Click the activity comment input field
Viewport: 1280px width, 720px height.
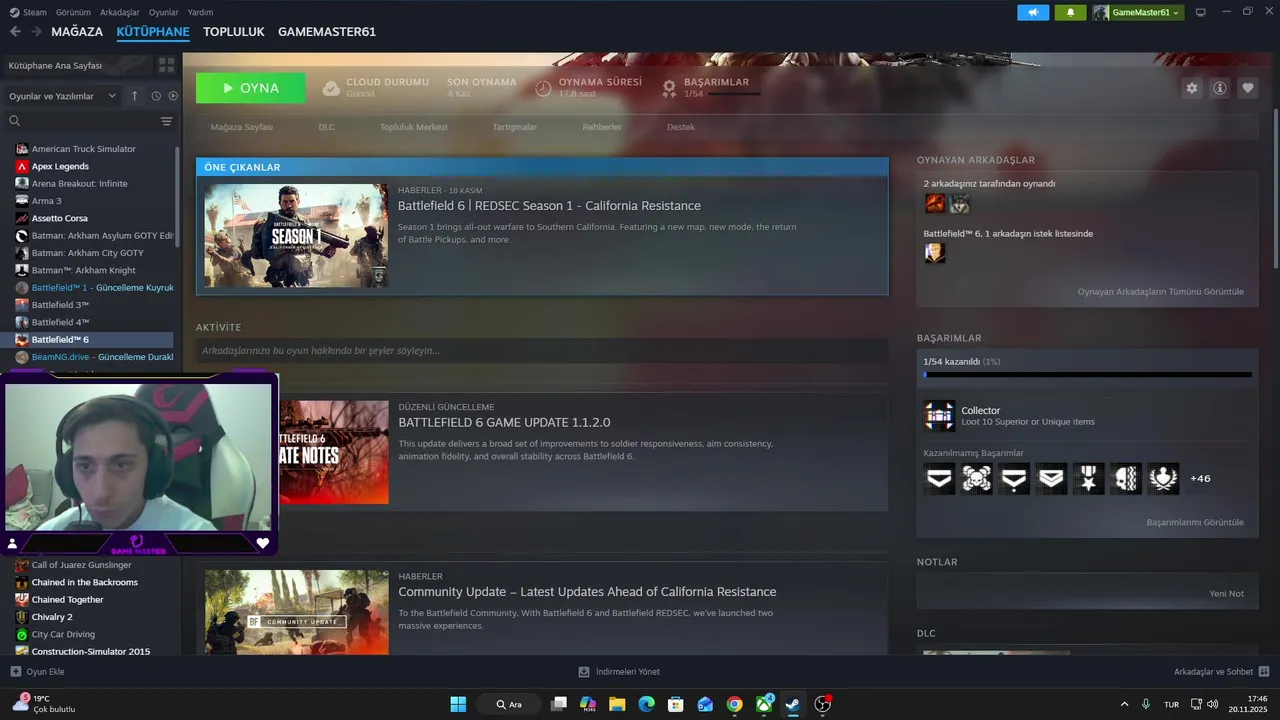pyautogui.click(x=542, y=351)
